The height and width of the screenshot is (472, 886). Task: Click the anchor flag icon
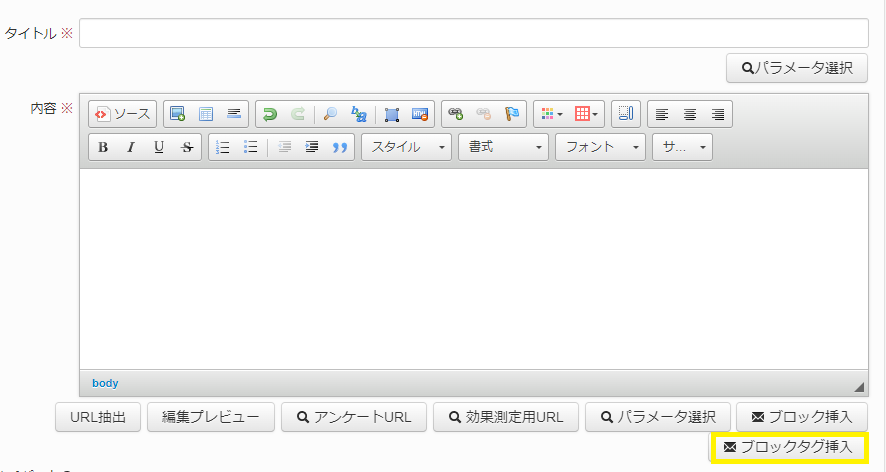coord(511,114)
